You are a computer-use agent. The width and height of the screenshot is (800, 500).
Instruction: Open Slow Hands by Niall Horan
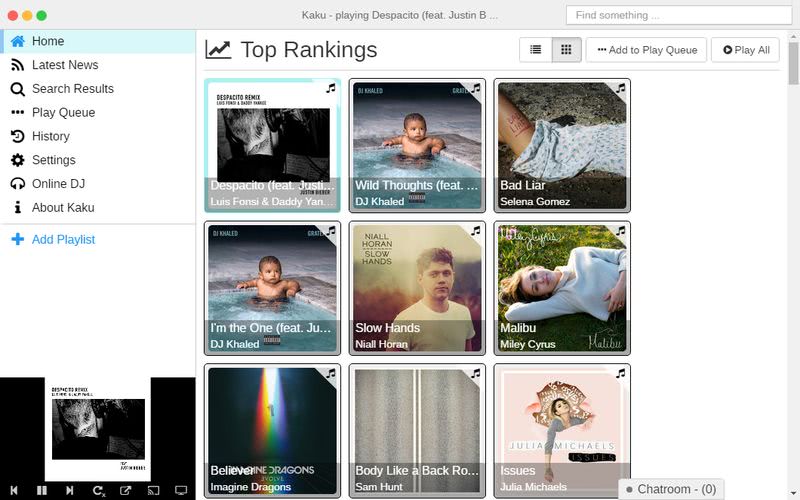(x=417, y=288)
